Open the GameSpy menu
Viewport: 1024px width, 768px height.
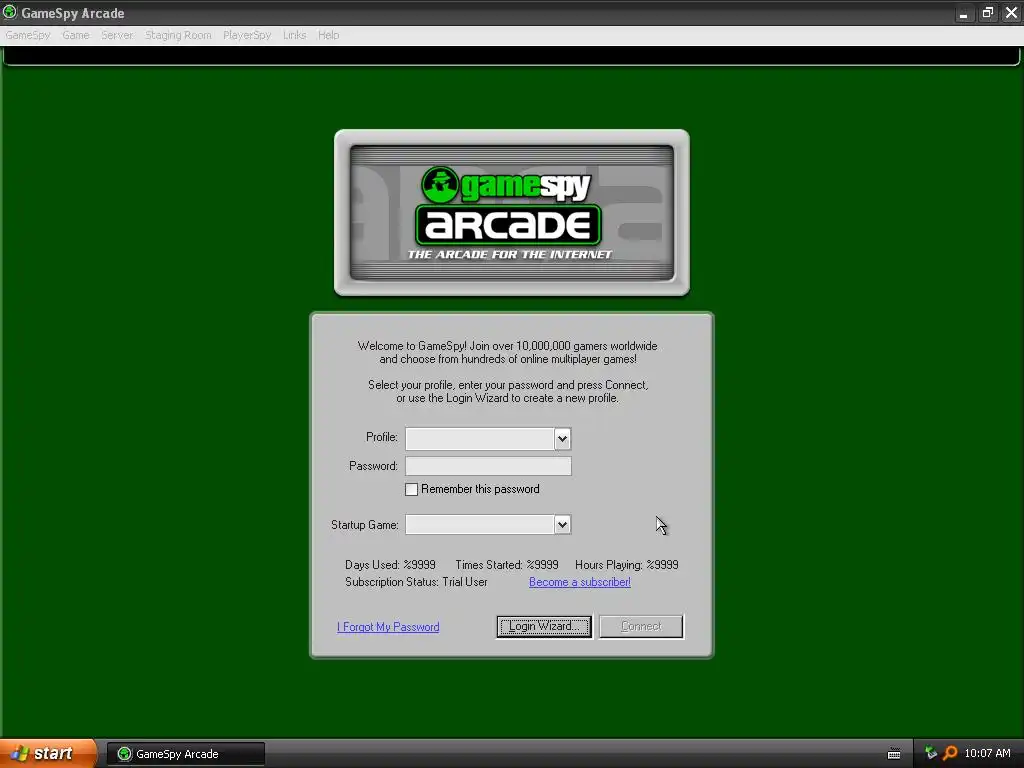pyautogui.click(x=27, y=35)
